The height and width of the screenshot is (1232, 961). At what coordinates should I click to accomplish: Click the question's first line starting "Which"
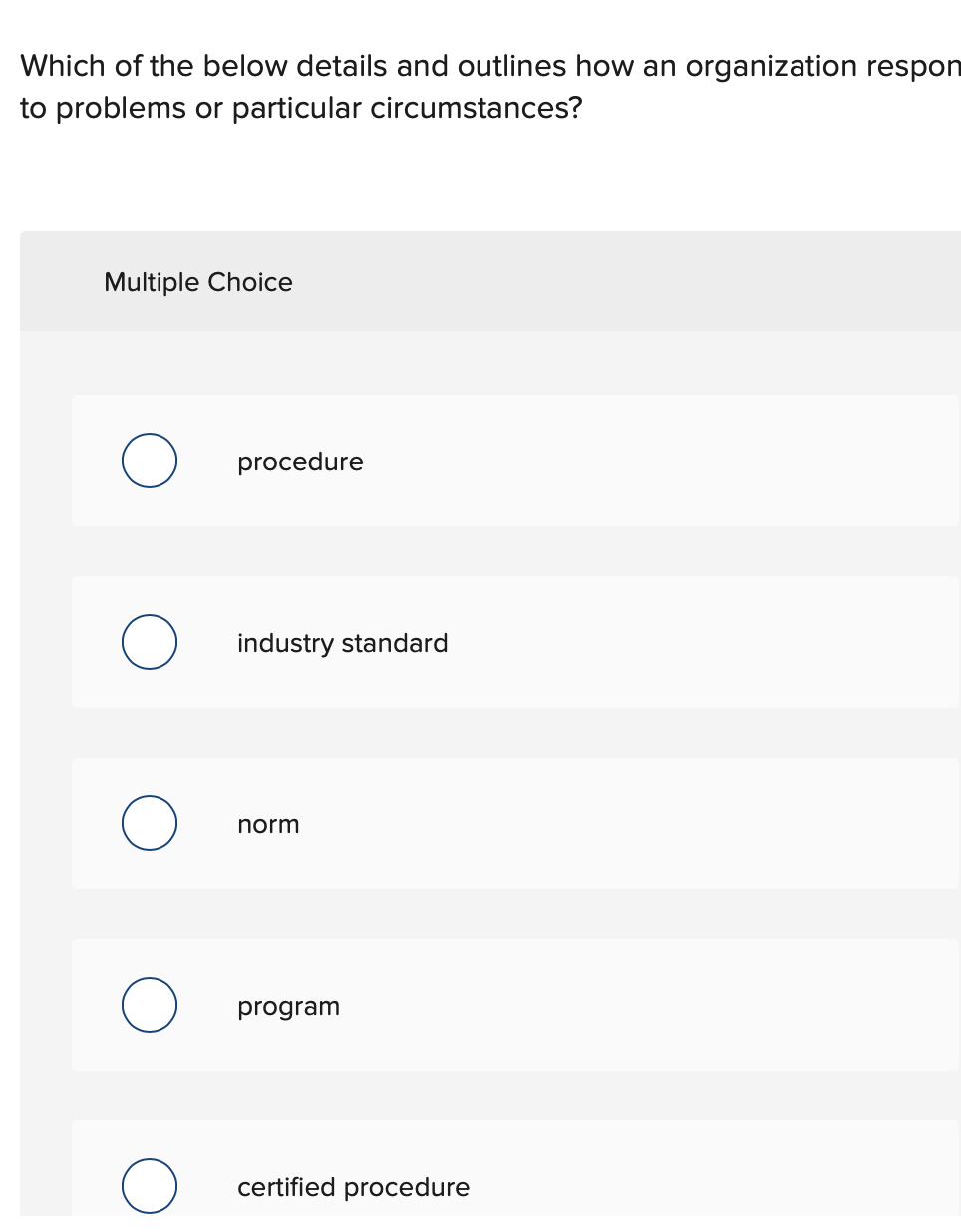point(488,66)
